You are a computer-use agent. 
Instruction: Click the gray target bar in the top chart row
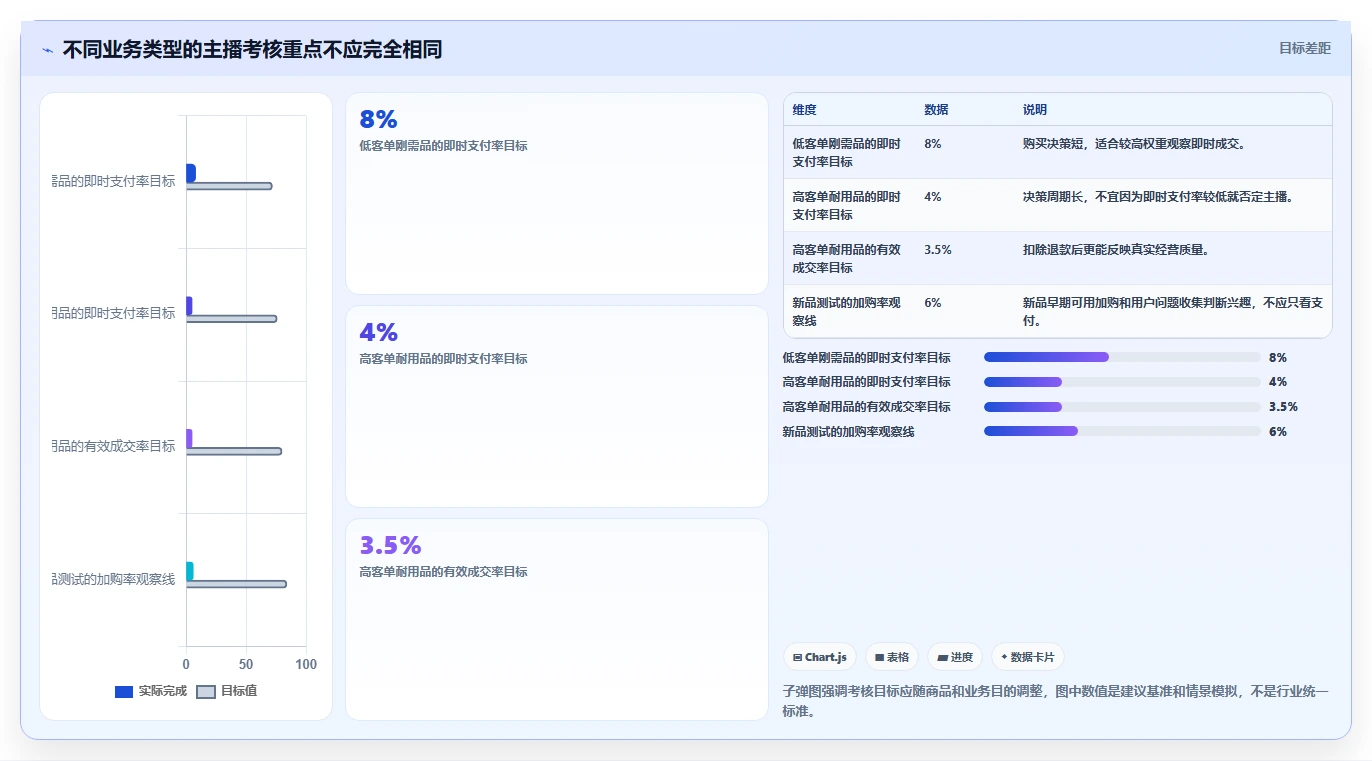point(229,186)
